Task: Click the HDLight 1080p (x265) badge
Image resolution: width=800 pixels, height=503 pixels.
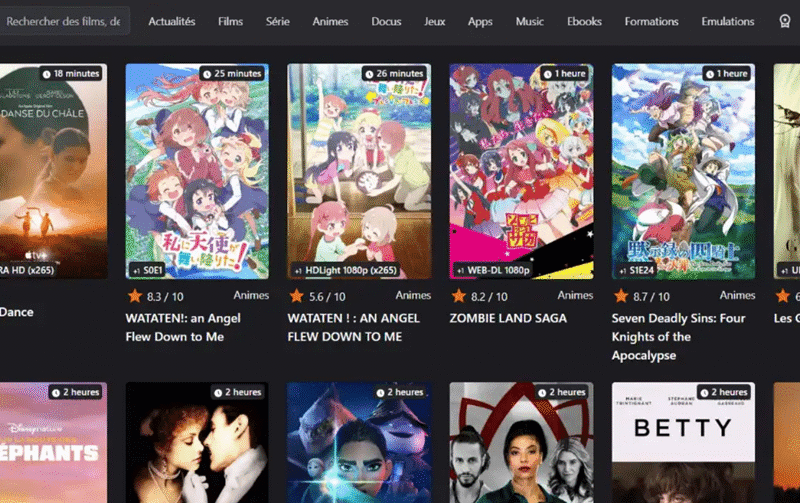Action: pos(346,270)
